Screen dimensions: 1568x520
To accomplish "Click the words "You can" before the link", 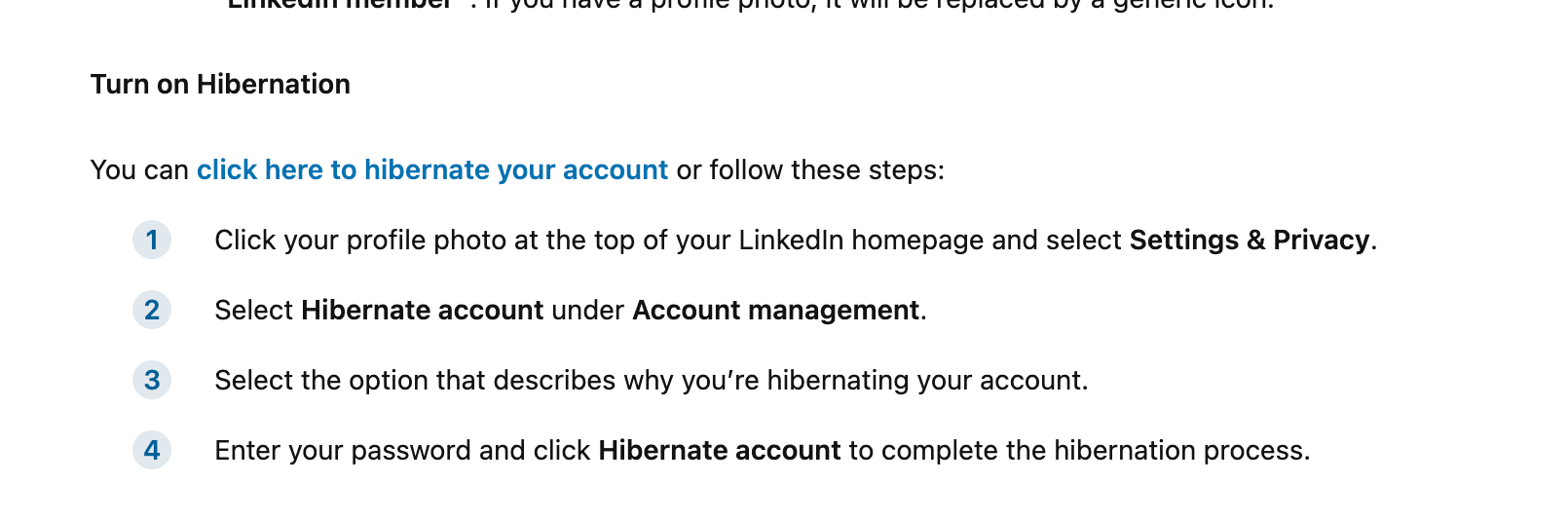I will click(138, 170).
